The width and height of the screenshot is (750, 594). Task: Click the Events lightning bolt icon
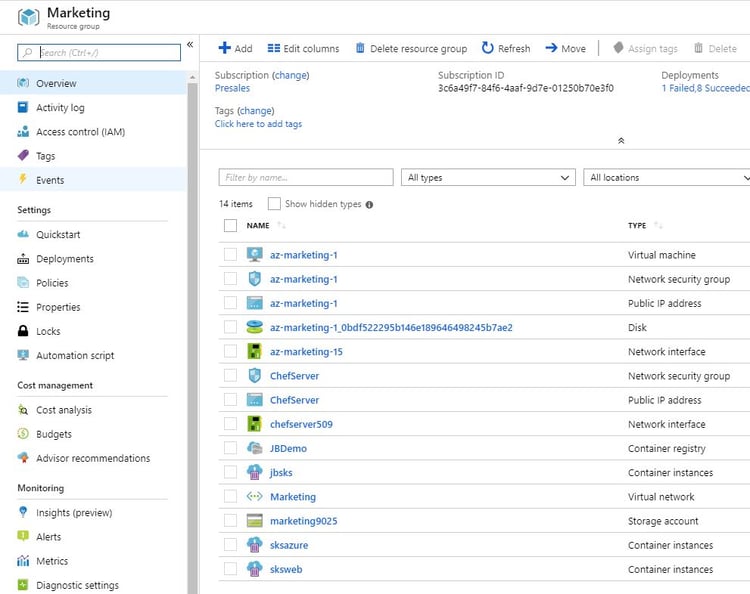pos(22,179)
